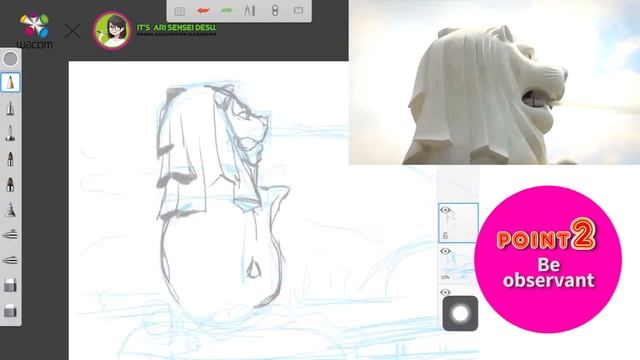Choose the cone-shaped paint brush

coord(11,210)
